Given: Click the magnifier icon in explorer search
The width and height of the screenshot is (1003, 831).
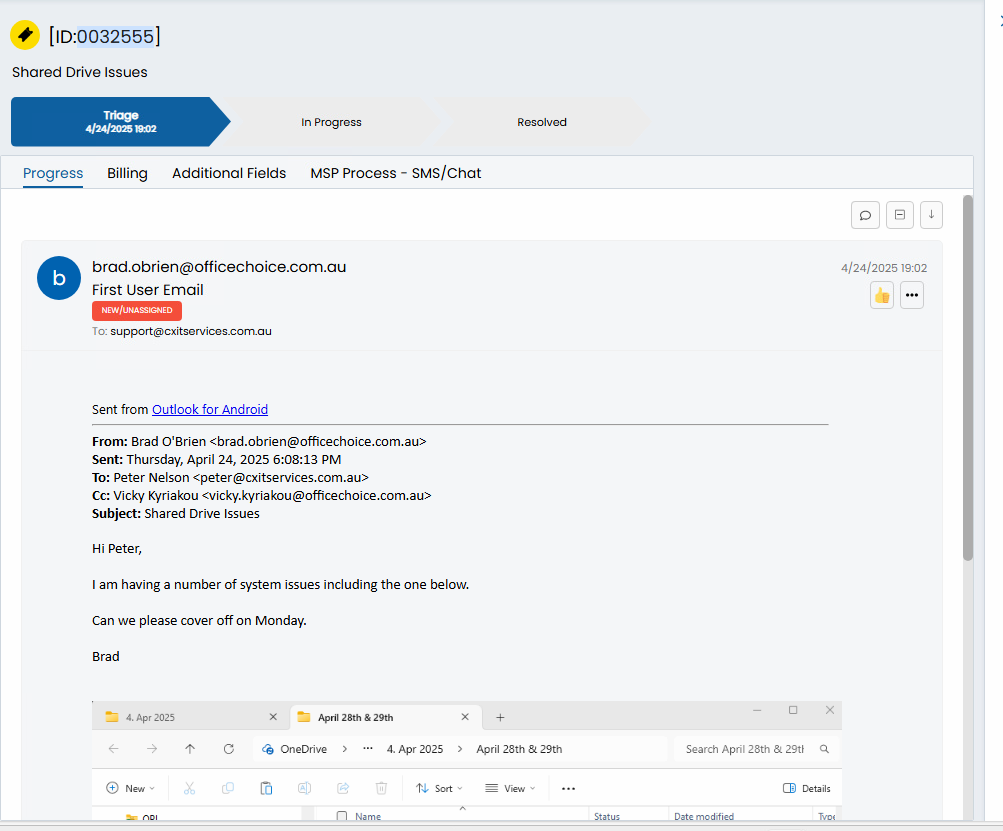Looking at the screenshot, I should (x=825, y=749).
